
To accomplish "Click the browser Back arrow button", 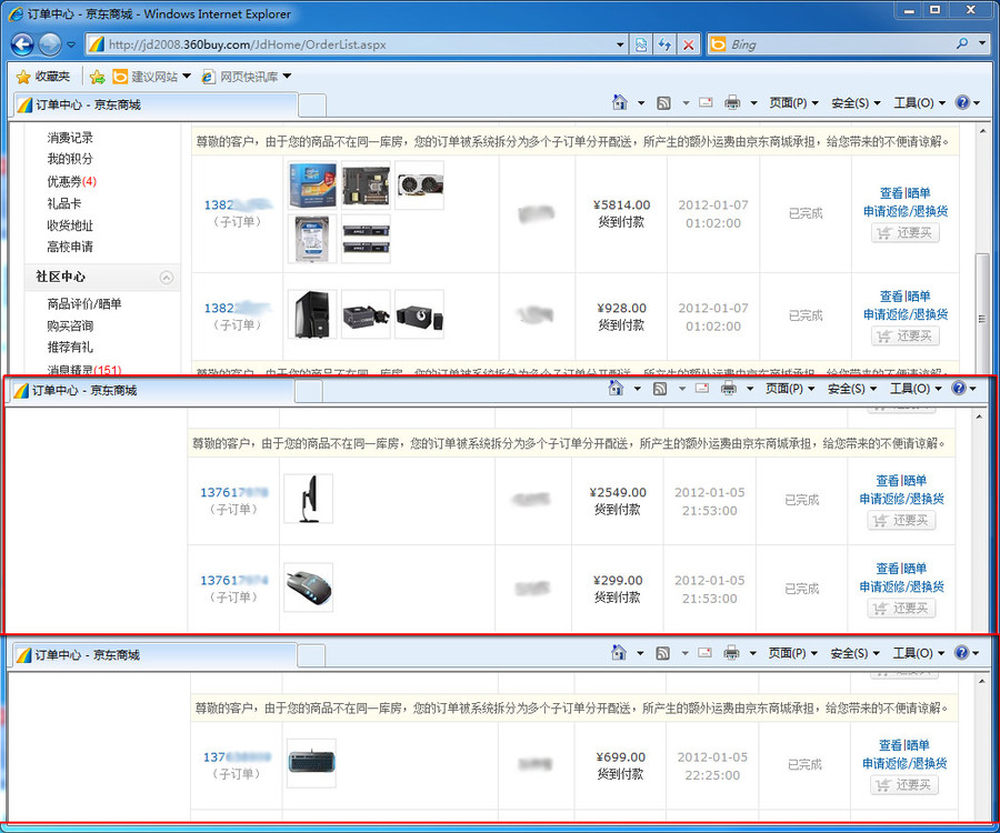I will coord(23,44).
